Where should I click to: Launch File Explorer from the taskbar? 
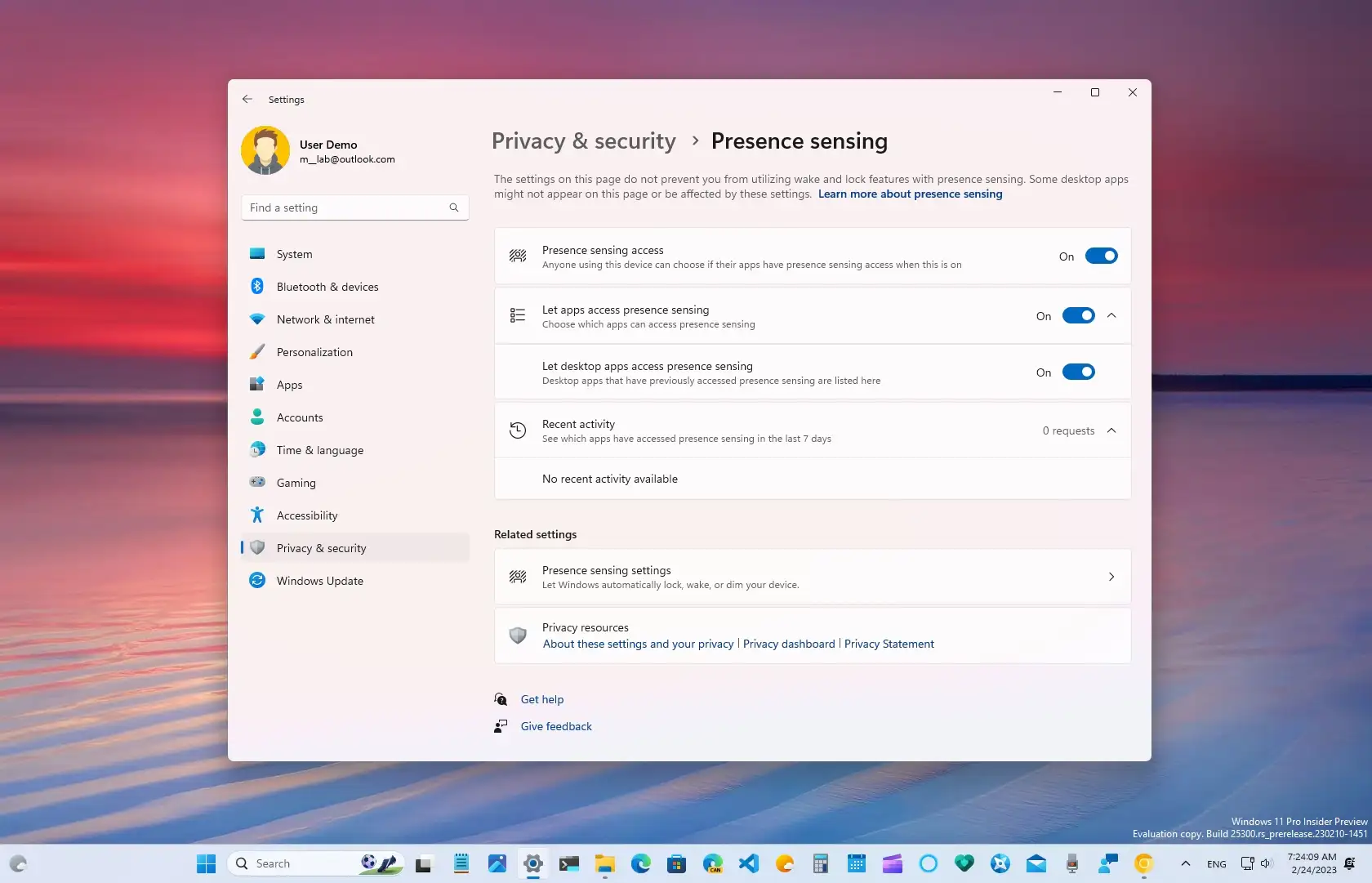[x=604, y=863]
